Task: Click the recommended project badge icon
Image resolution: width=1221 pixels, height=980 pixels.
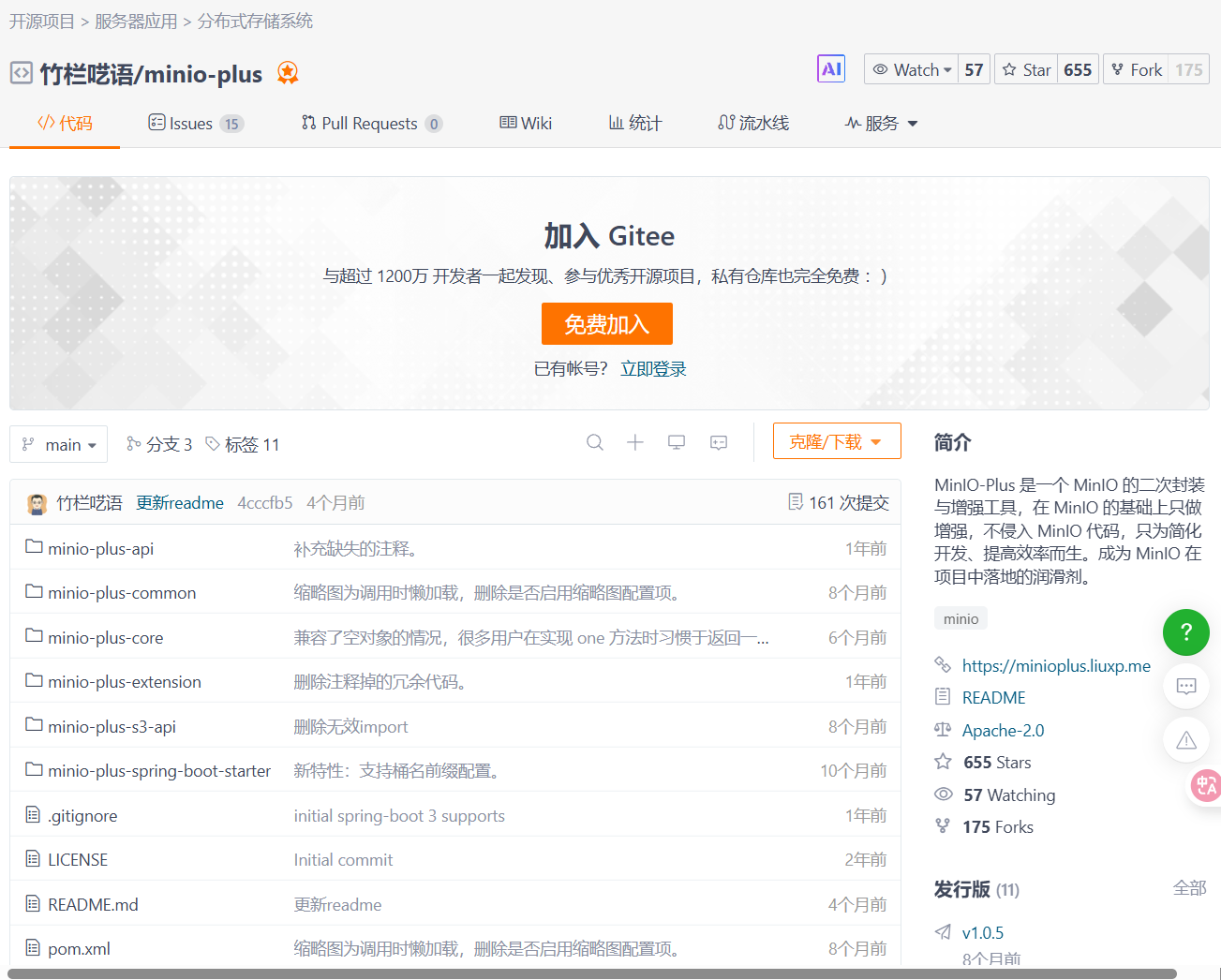Action: (x=288, y=73)
